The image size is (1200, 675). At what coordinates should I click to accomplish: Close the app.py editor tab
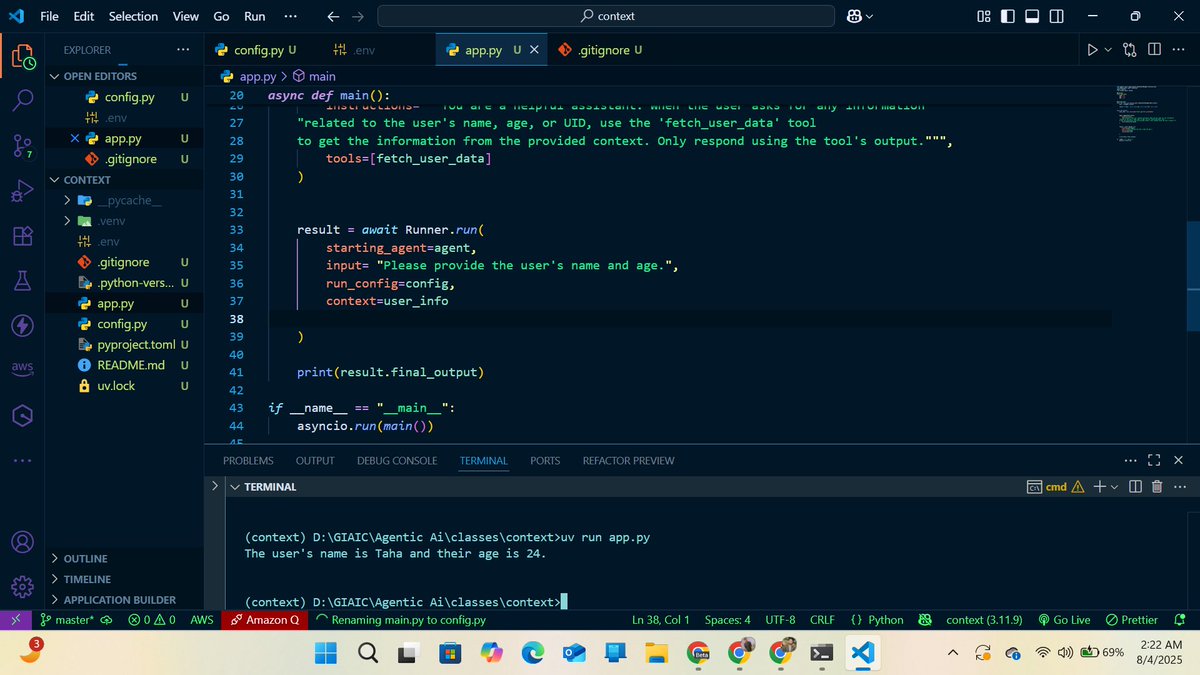pos(533,49)
